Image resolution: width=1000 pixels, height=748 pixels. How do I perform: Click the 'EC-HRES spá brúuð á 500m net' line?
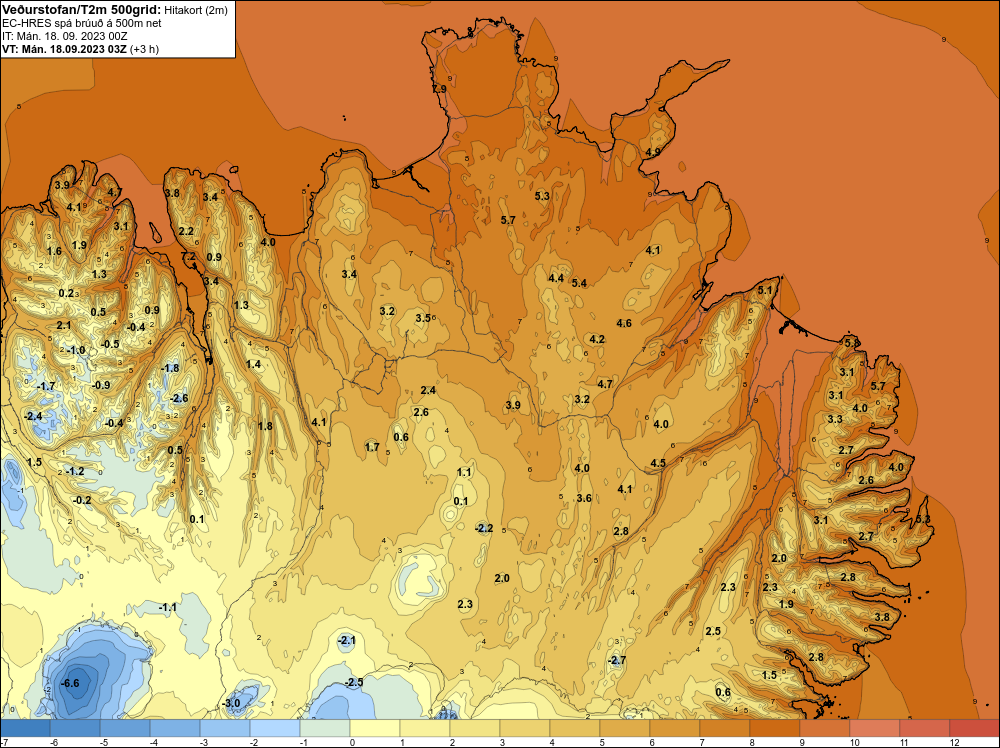coord(82,23)
